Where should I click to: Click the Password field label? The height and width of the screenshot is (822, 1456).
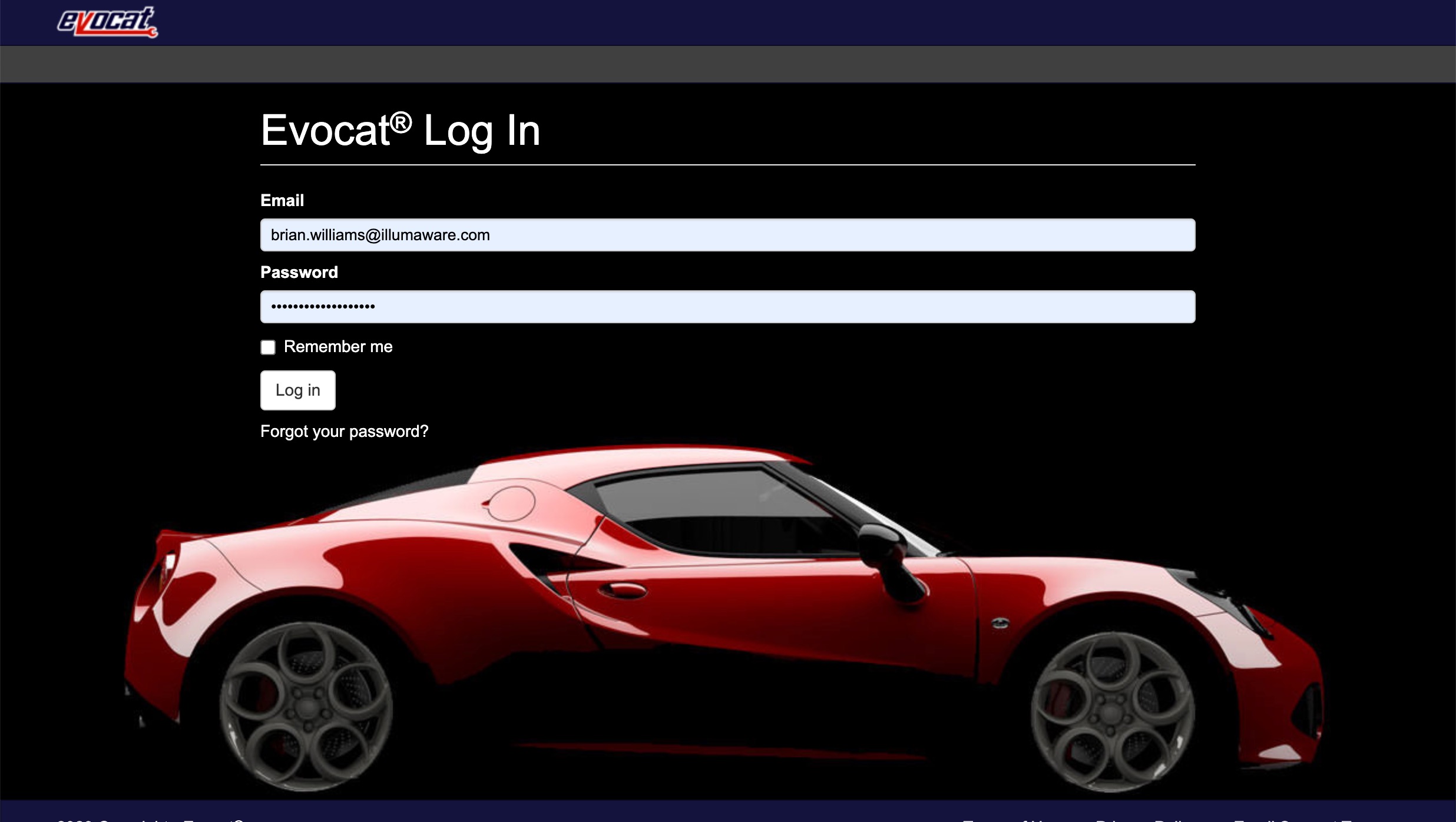[x=299, y=272]
